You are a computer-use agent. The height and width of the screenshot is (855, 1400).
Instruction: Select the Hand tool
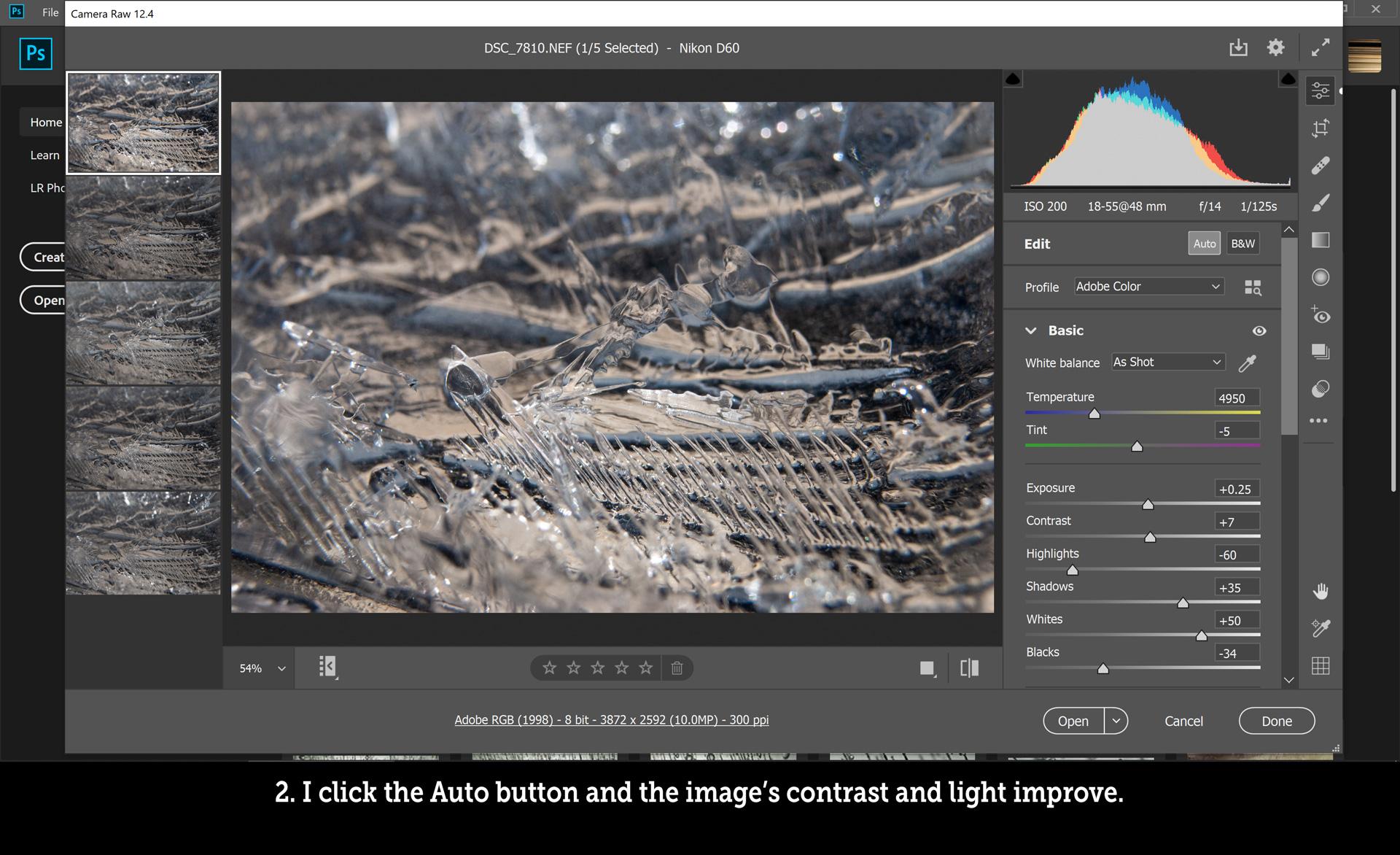point(1320,591)
